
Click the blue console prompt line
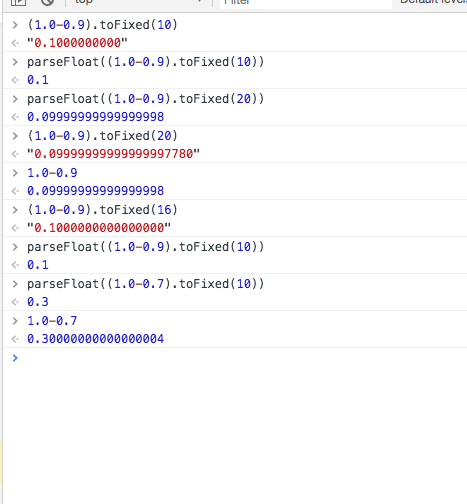pyautogui.click(x=235, y=358)
